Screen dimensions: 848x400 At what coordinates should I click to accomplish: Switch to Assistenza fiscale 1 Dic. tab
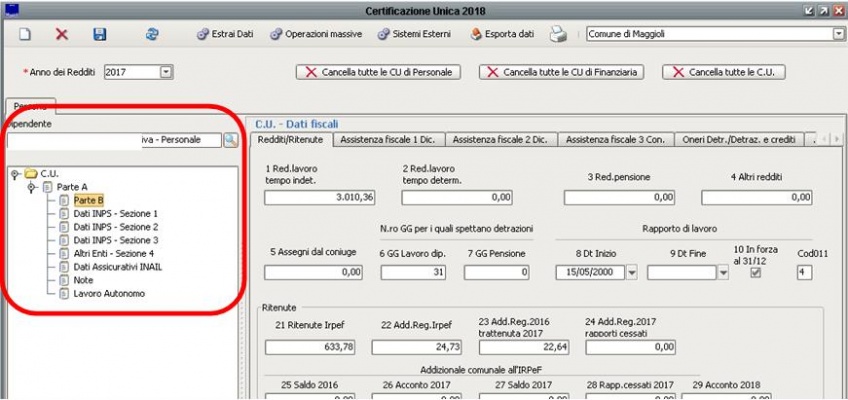389,139
